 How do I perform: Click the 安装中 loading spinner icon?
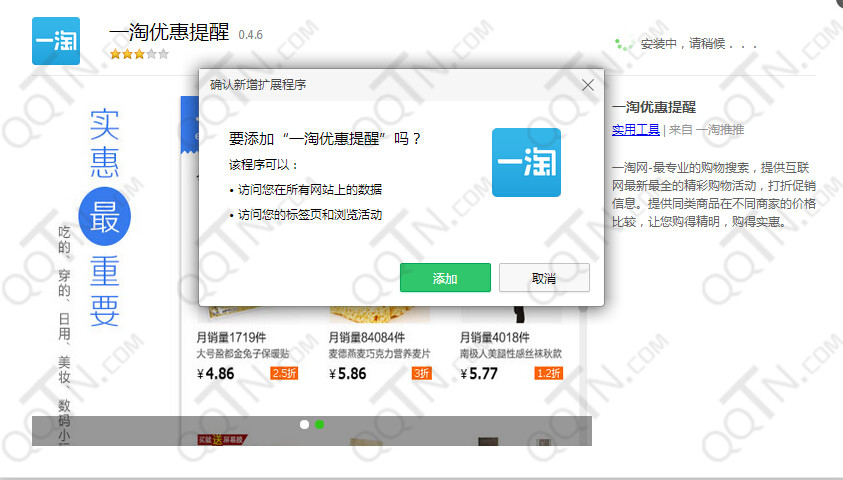point(624,44)
